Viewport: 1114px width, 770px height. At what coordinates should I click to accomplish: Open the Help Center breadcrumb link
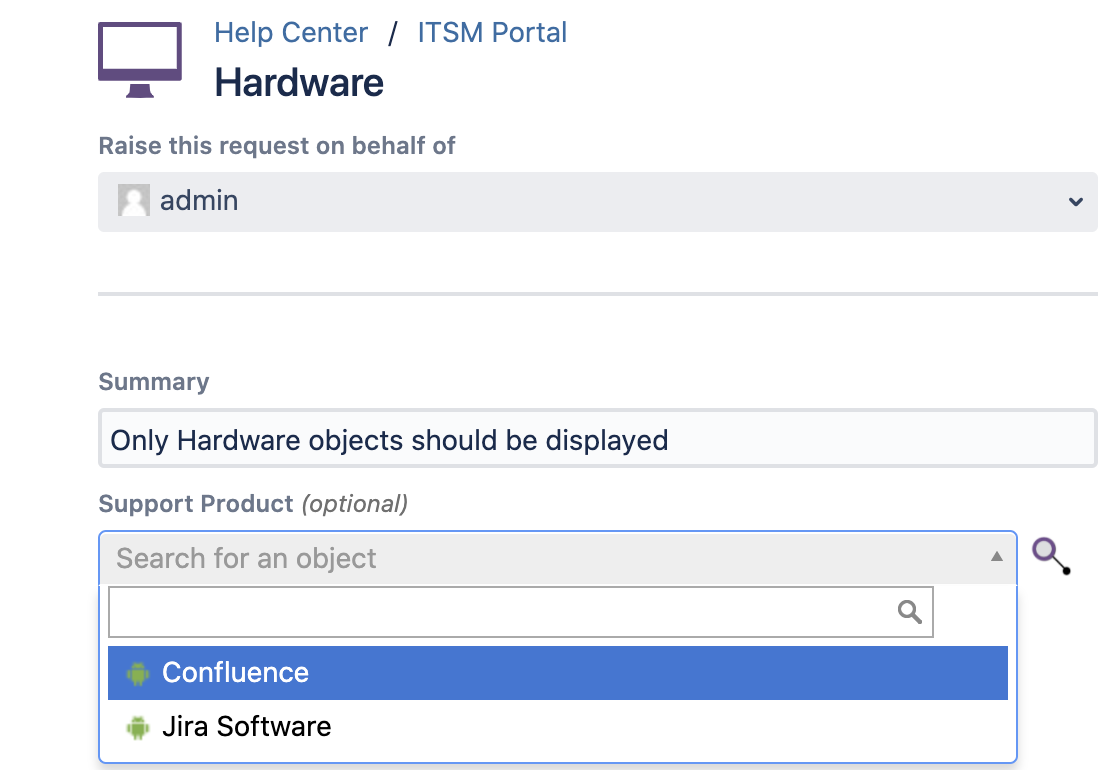291,33
